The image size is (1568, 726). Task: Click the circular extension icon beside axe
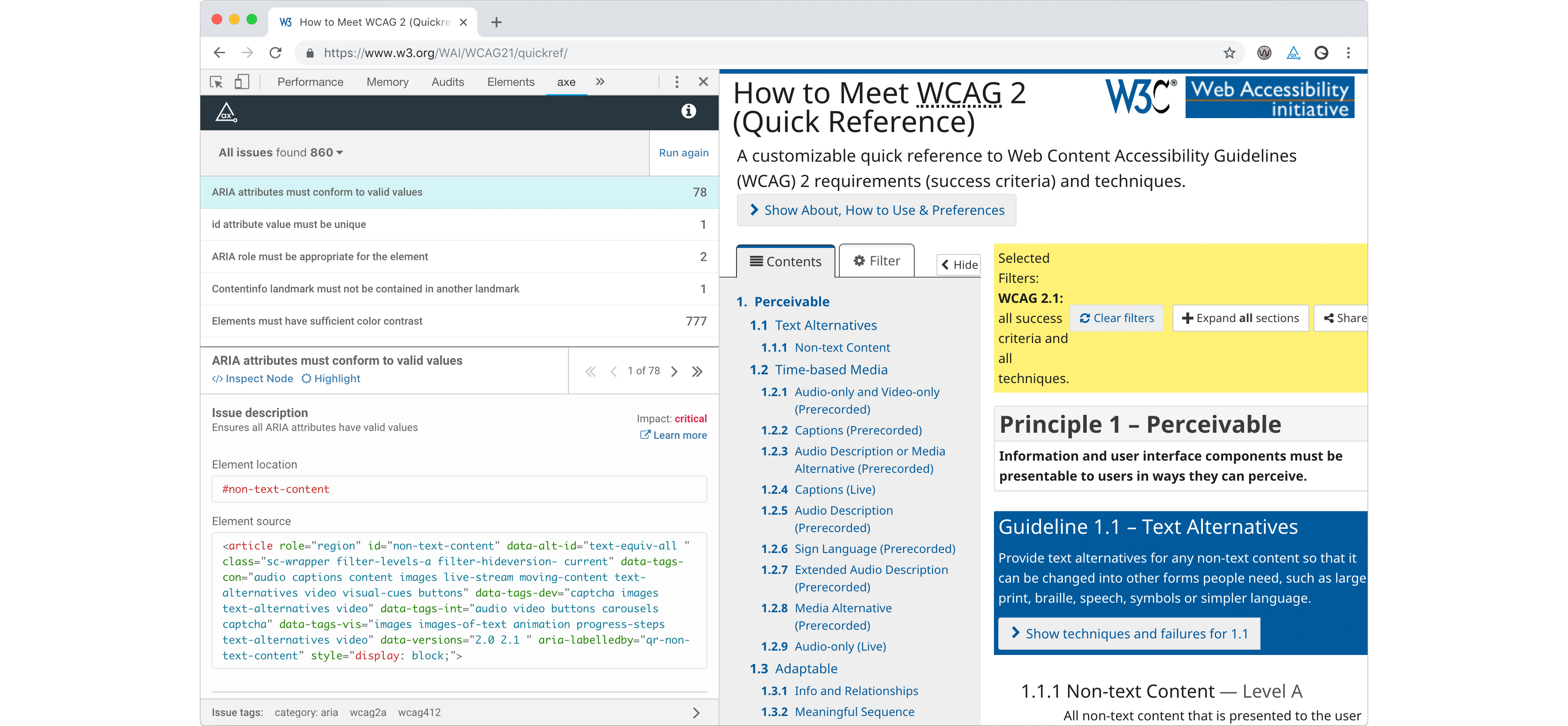click(x=1321, y=53)
